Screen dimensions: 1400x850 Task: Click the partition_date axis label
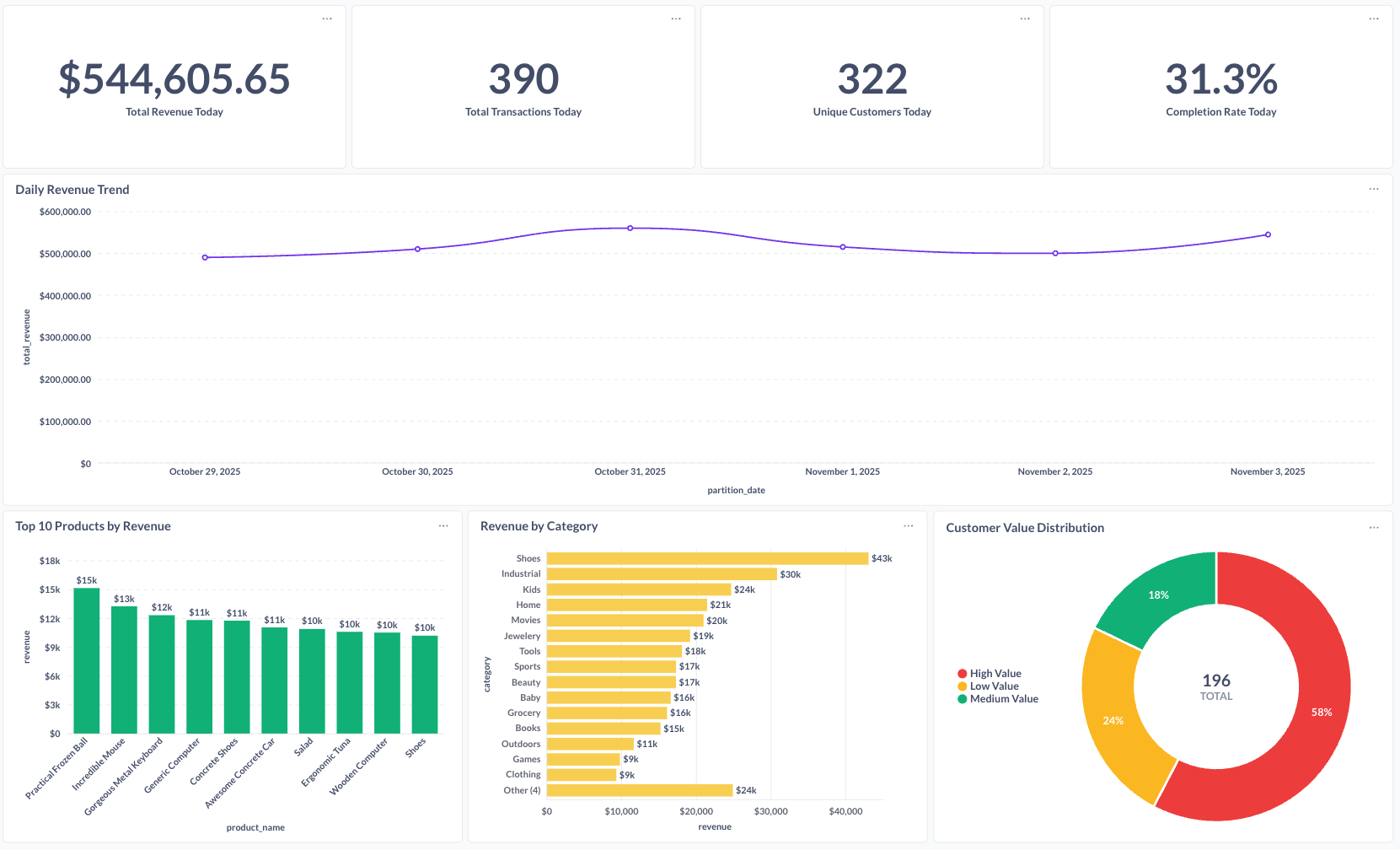coord(737,490)
